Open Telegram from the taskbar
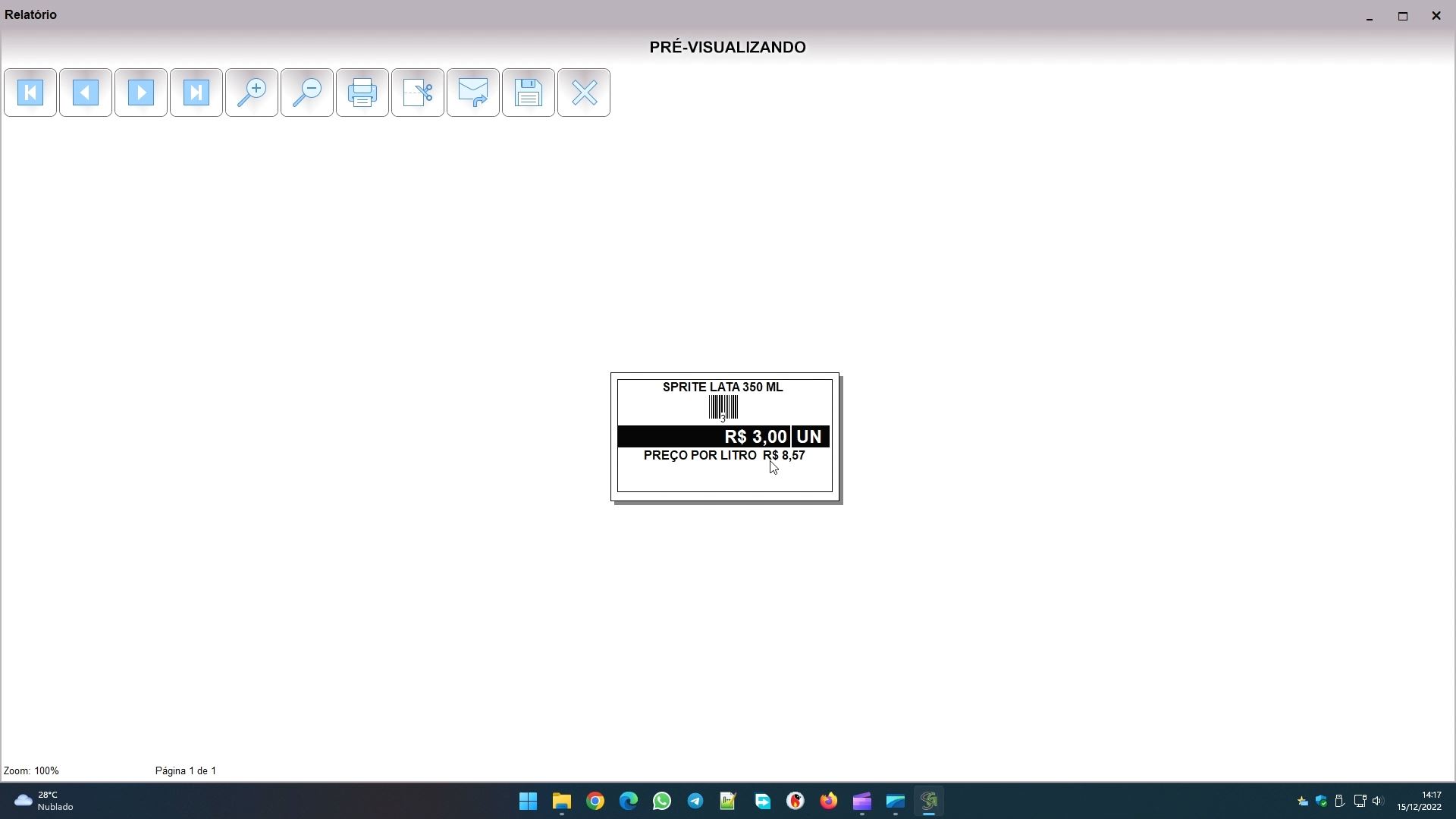 point(695,801)
